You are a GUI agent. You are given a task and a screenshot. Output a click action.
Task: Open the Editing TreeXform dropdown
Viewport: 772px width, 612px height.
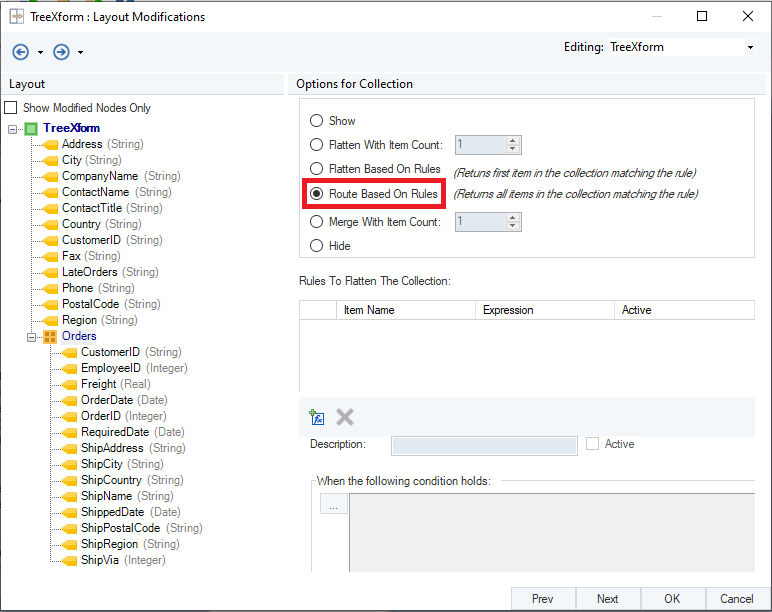[x=750, y=47]
